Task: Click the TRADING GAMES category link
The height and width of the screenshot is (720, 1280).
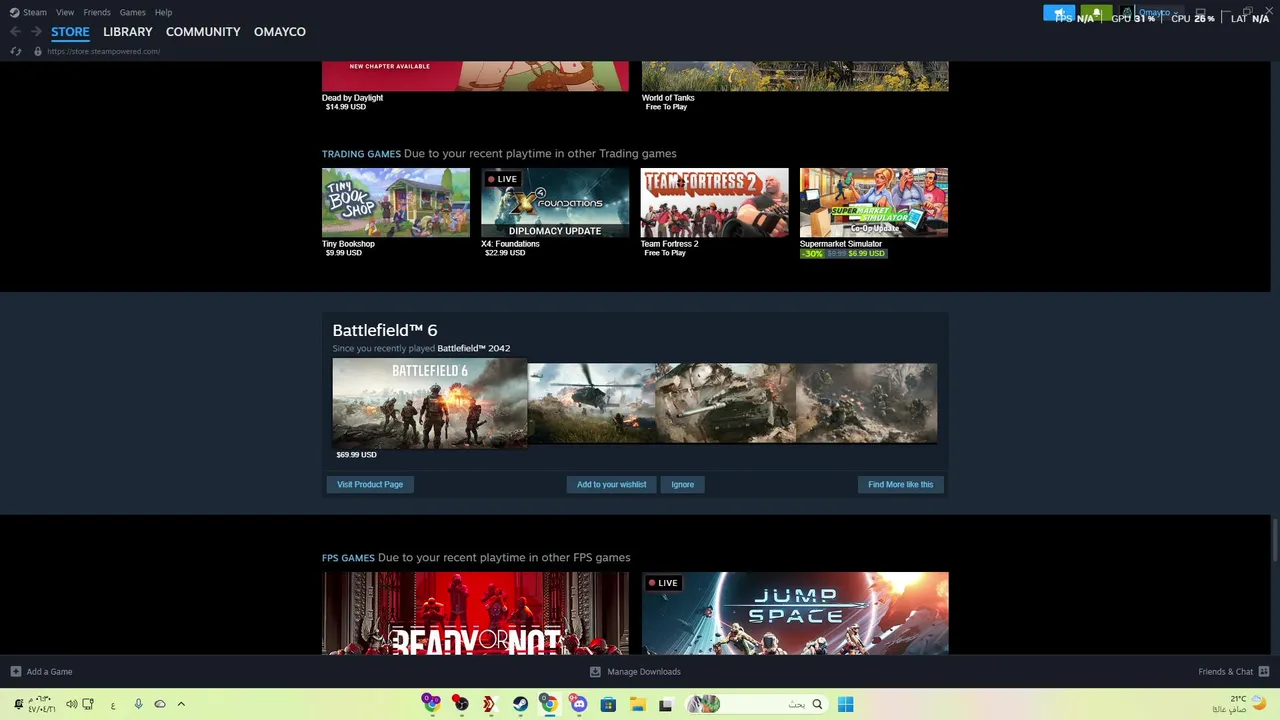Action: point(361,154)
